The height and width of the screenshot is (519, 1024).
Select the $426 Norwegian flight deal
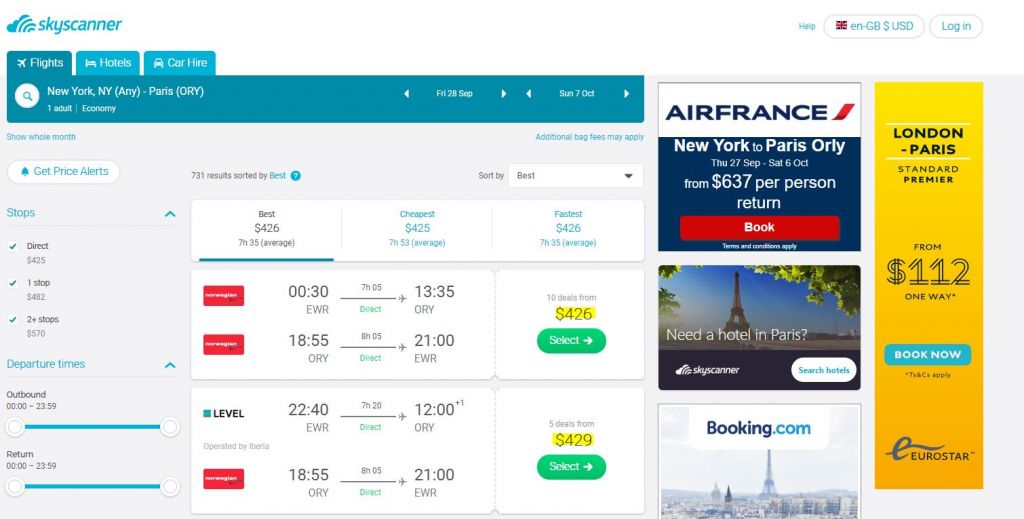click(571, 341)
